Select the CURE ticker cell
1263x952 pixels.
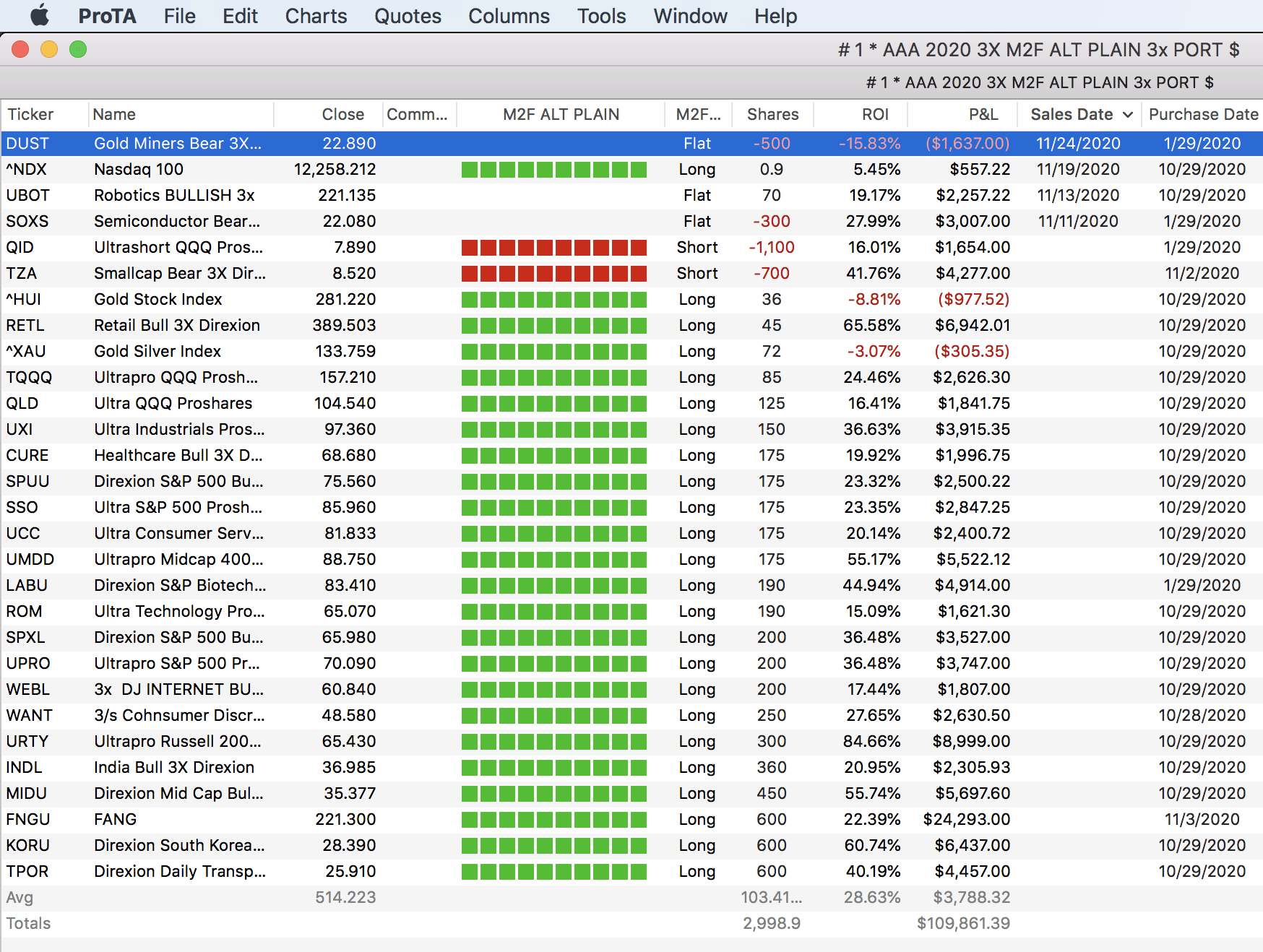point(27,455)
